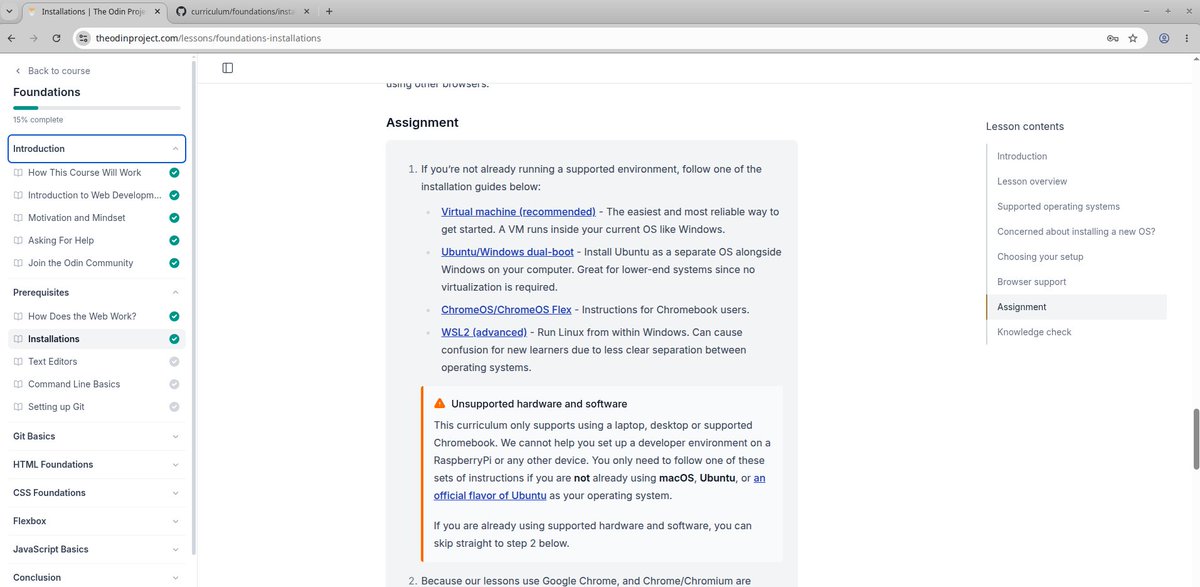This screenshot has width=1200, height=587.
Task: Expand the HTML Foundations section
Action: [x=97, y=464]
